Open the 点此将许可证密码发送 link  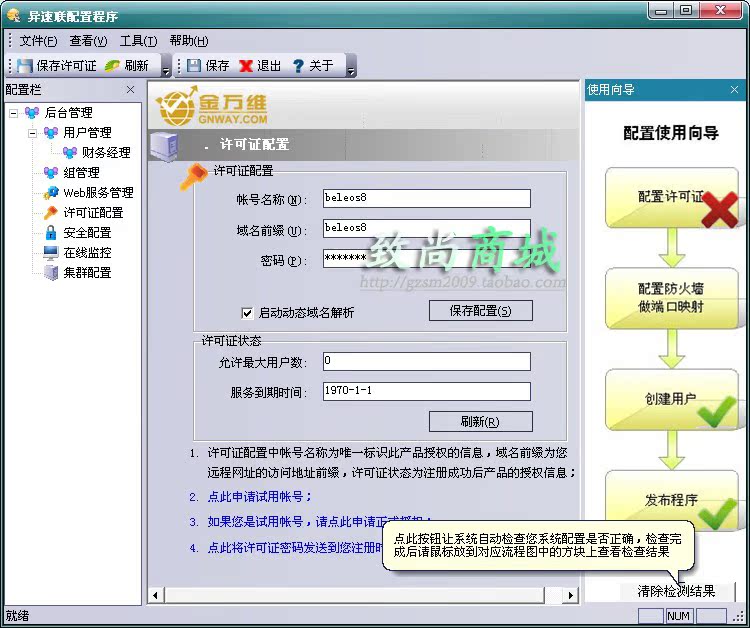pyautogui.click(x=295, y=547)
